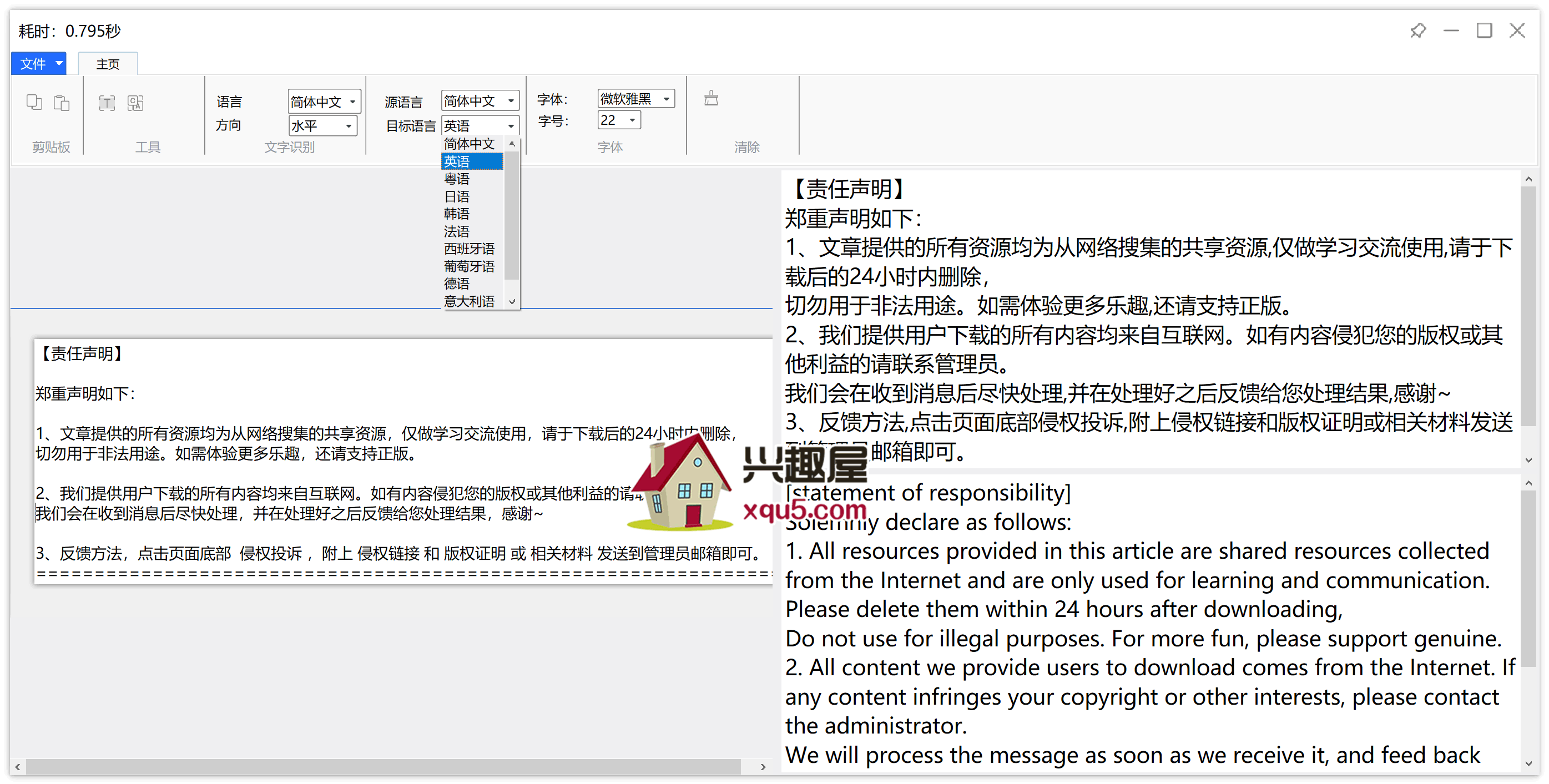Switch to the 主页 tab
The image size is (1549, 784).
coord(108,64)
